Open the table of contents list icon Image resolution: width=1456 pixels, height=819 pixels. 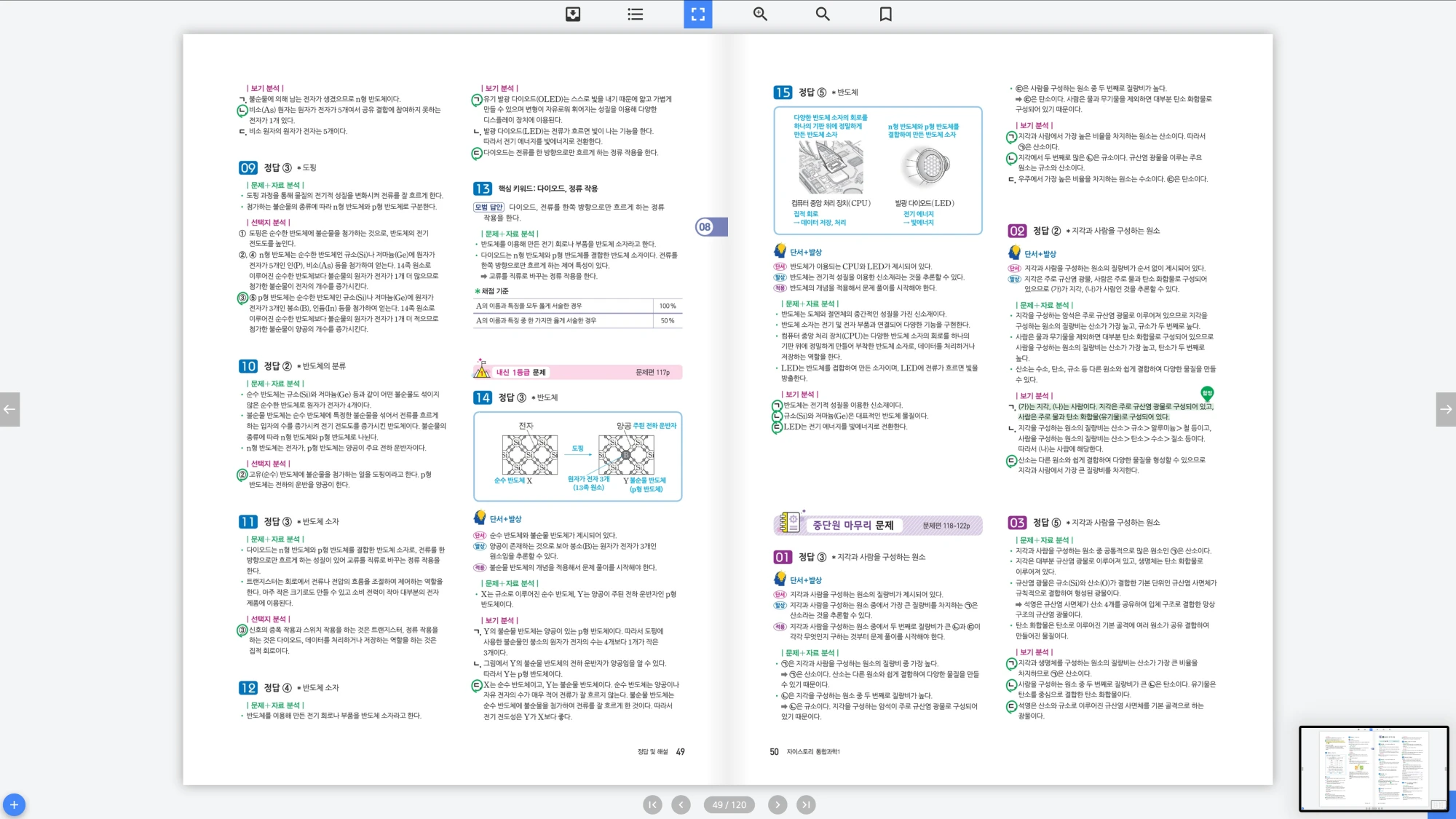click(x=636, y=14)
